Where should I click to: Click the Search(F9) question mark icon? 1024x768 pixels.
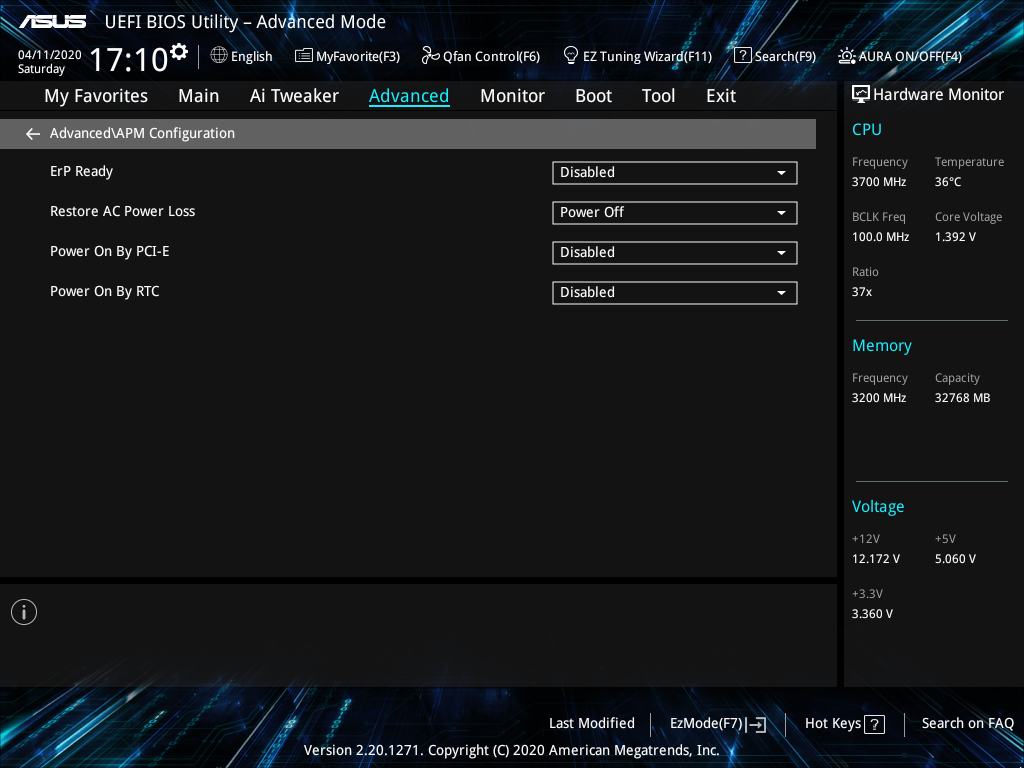[743, 56]
